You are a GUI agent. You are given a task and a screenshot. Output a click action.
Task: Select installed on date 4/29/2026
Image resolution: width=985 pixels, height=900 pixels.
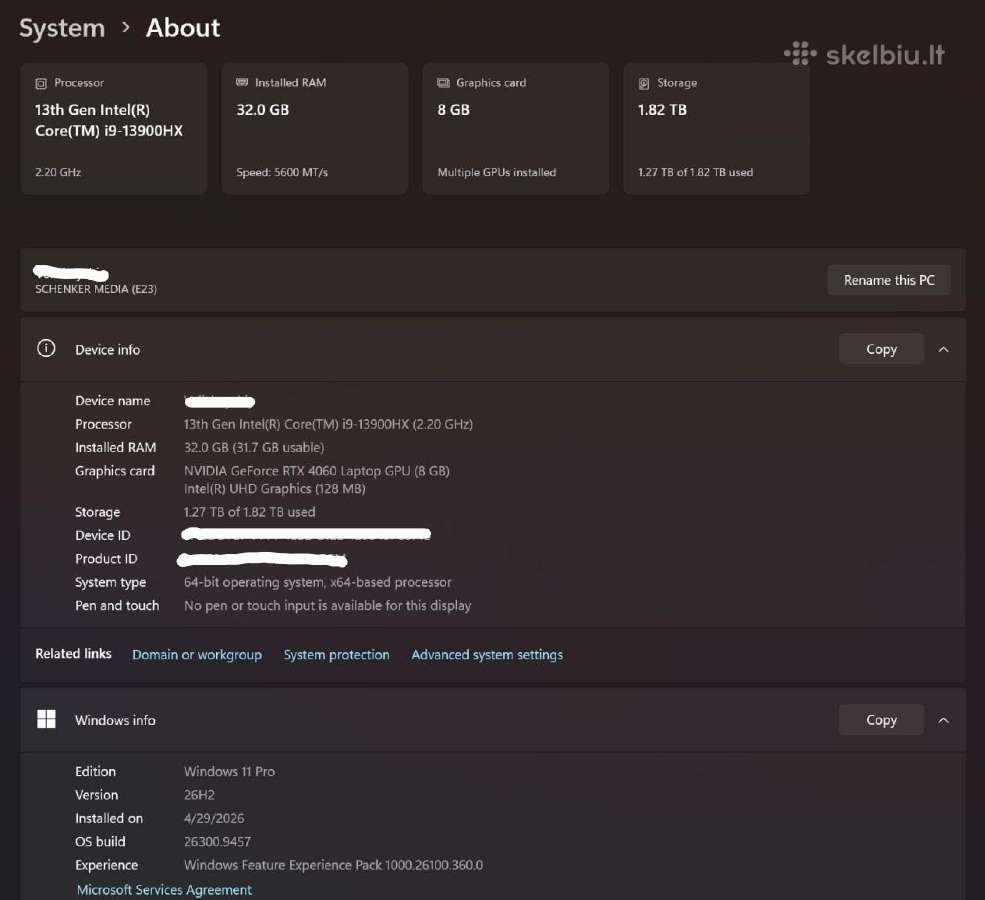pos(214,818)
